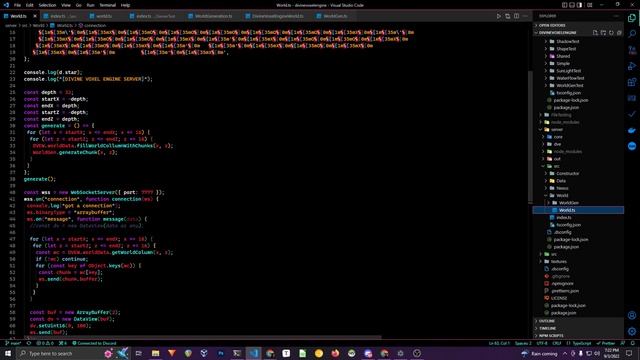Toggle Primary Side Bar layout icon

pyautogui.click(x=564, y=5)
